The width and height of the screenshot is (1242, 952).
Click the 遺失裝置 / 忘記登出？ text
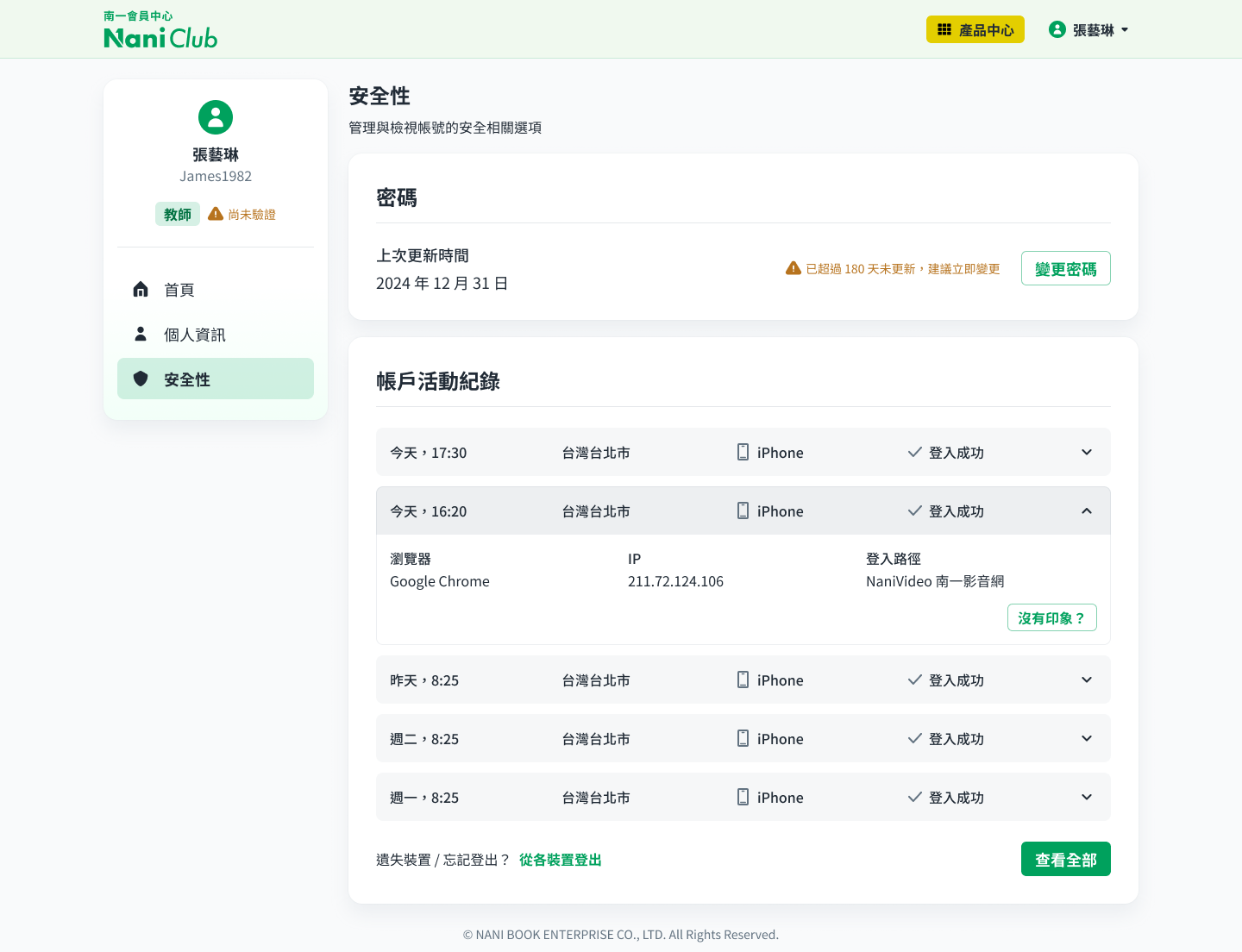pyautogui.click(x=443, y=860)
